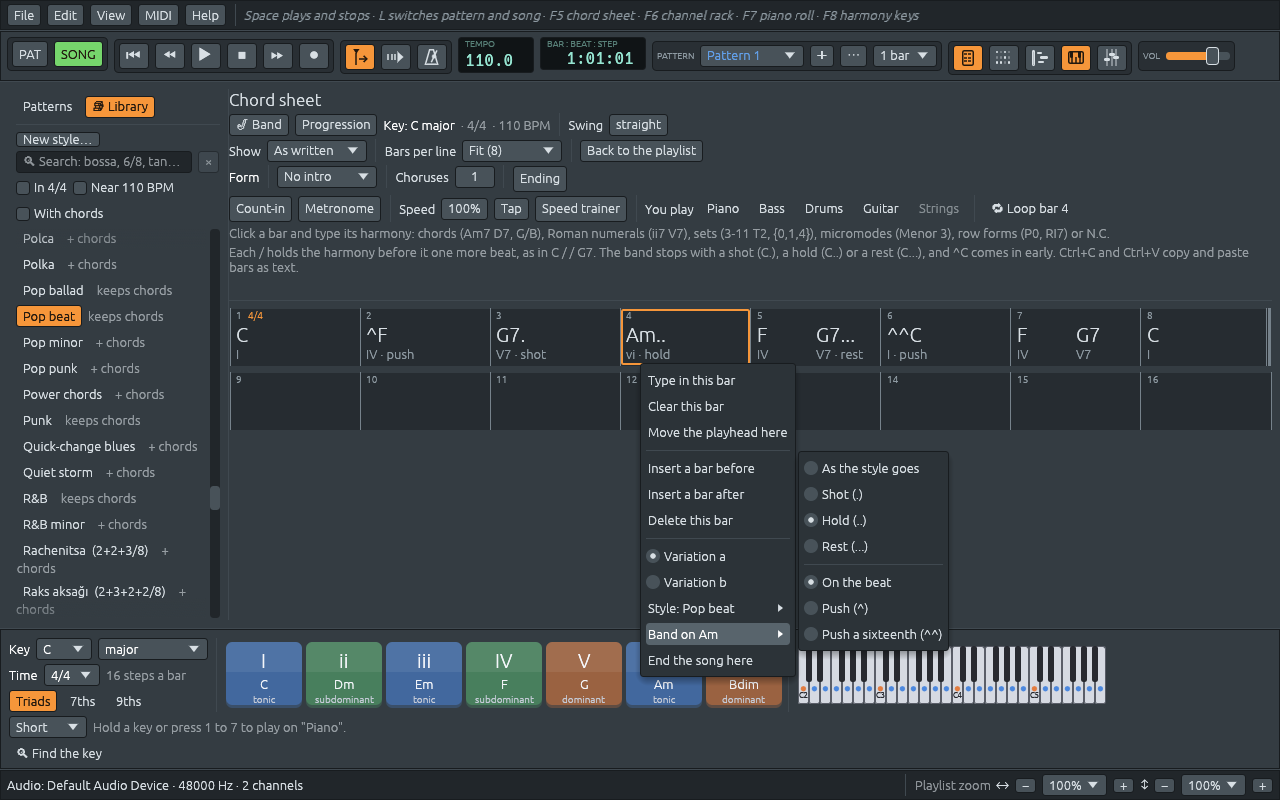Viewport: 1280px width, 800px height.
Task: Click the rewind transport button
Action: [x=169, y=56]
